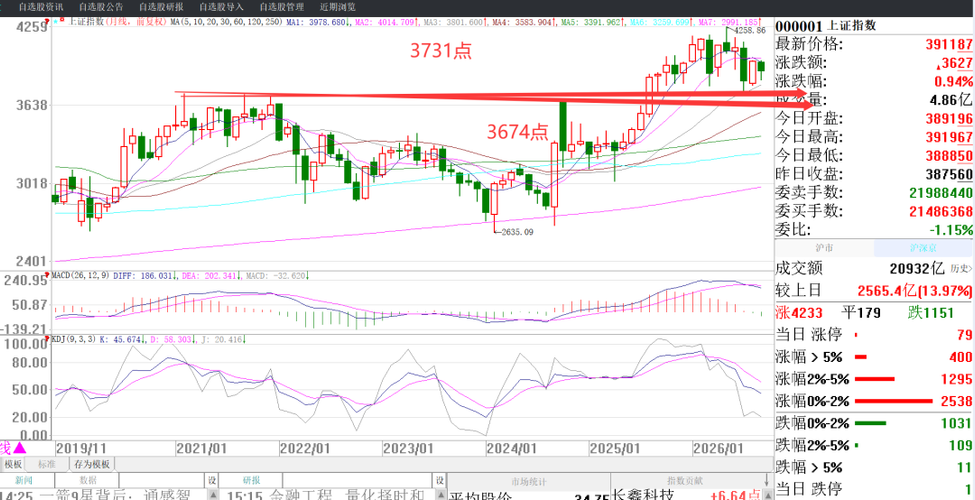The width and height of the screenshot is (975, 500).
Task: Click the MA(5,10,20,30,60,120,250) indicator label
Action: point(227,22)
